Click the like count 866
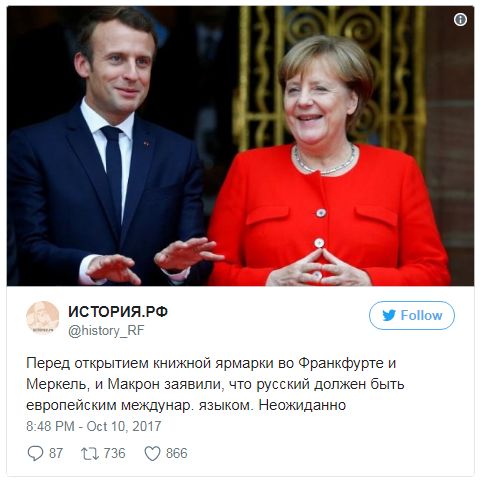This screenshot has height=481, width=480. tap(177, 453)
